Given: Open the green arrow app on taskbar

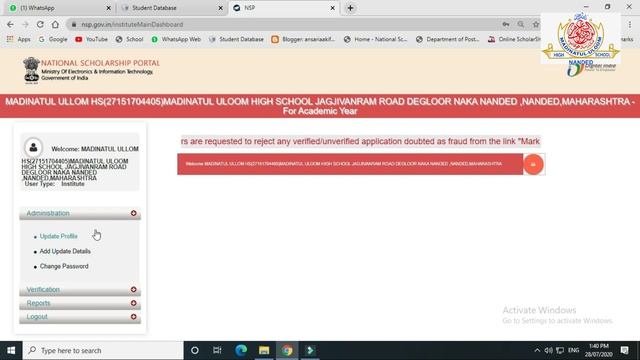Looking at the screenshot, I should [x=310, y=351].
